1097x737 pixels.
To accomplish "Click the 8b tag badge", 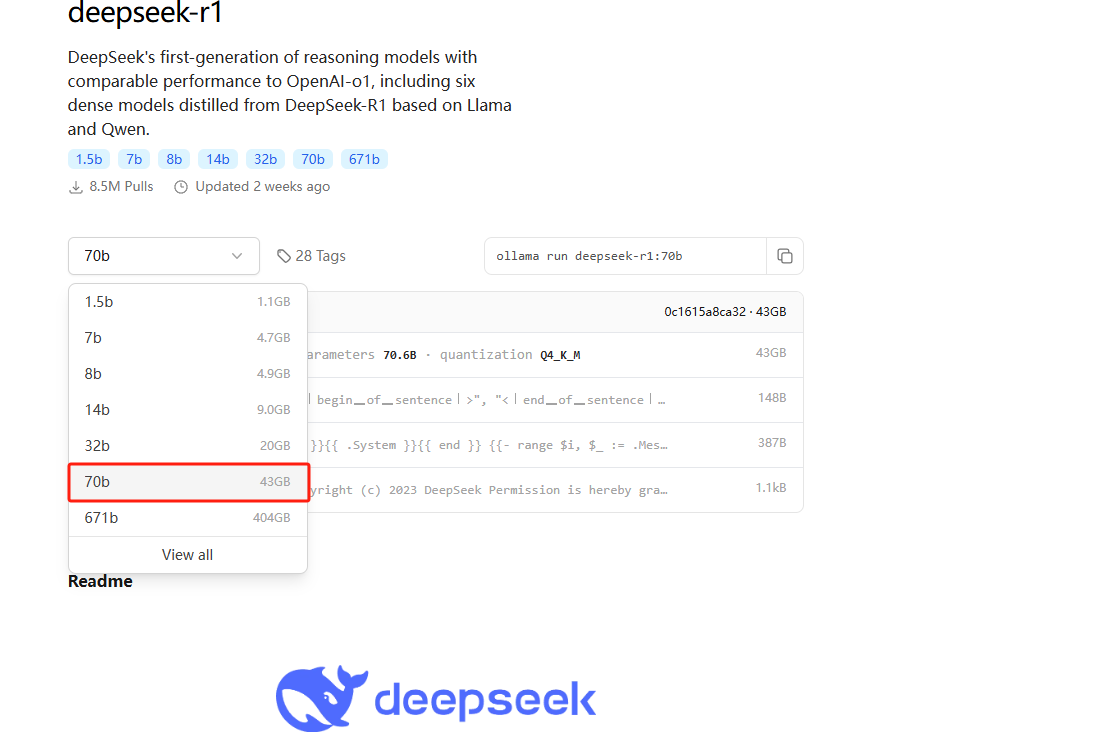I will tap(173, 158).
